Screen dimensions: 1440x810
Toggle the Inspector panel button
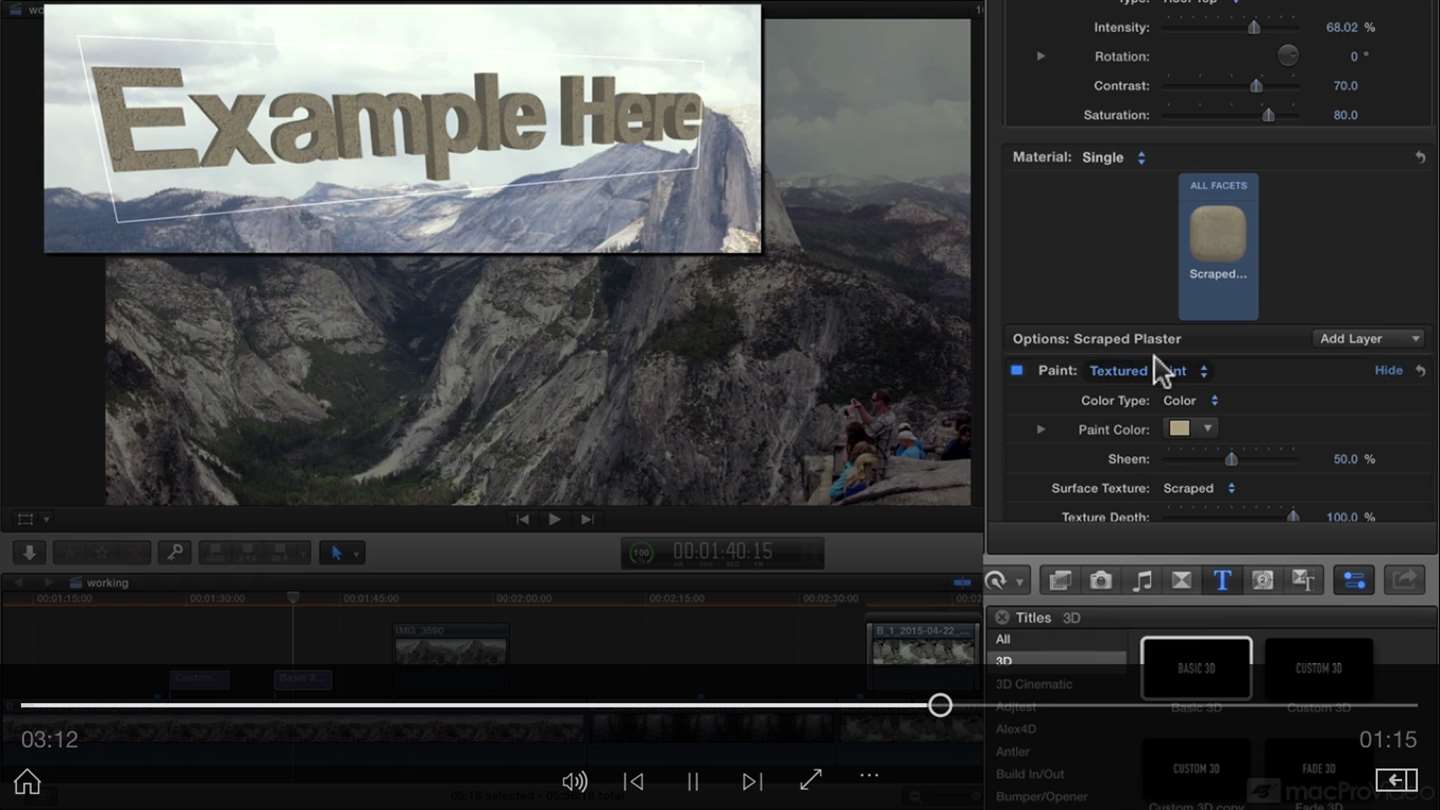(x=1354, y=580)
